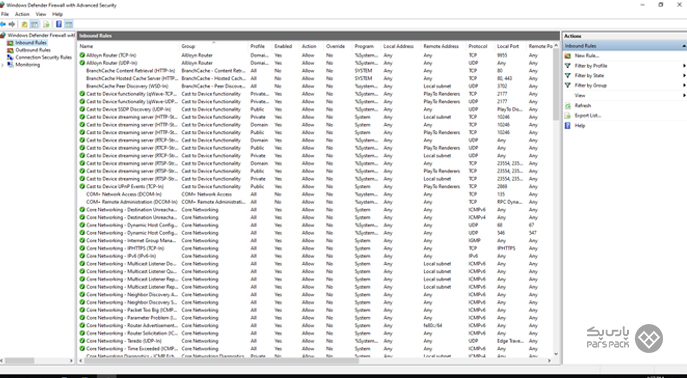This screenshot has width=687, height=378.
Task: Expand the Monitoring tree node
Action: [3, 65]
